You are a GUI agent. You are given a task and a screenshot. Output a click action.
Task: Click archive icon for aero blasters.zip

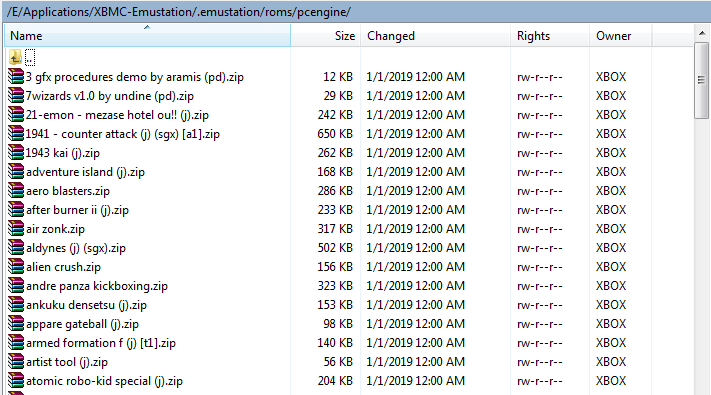pos(16,190)
